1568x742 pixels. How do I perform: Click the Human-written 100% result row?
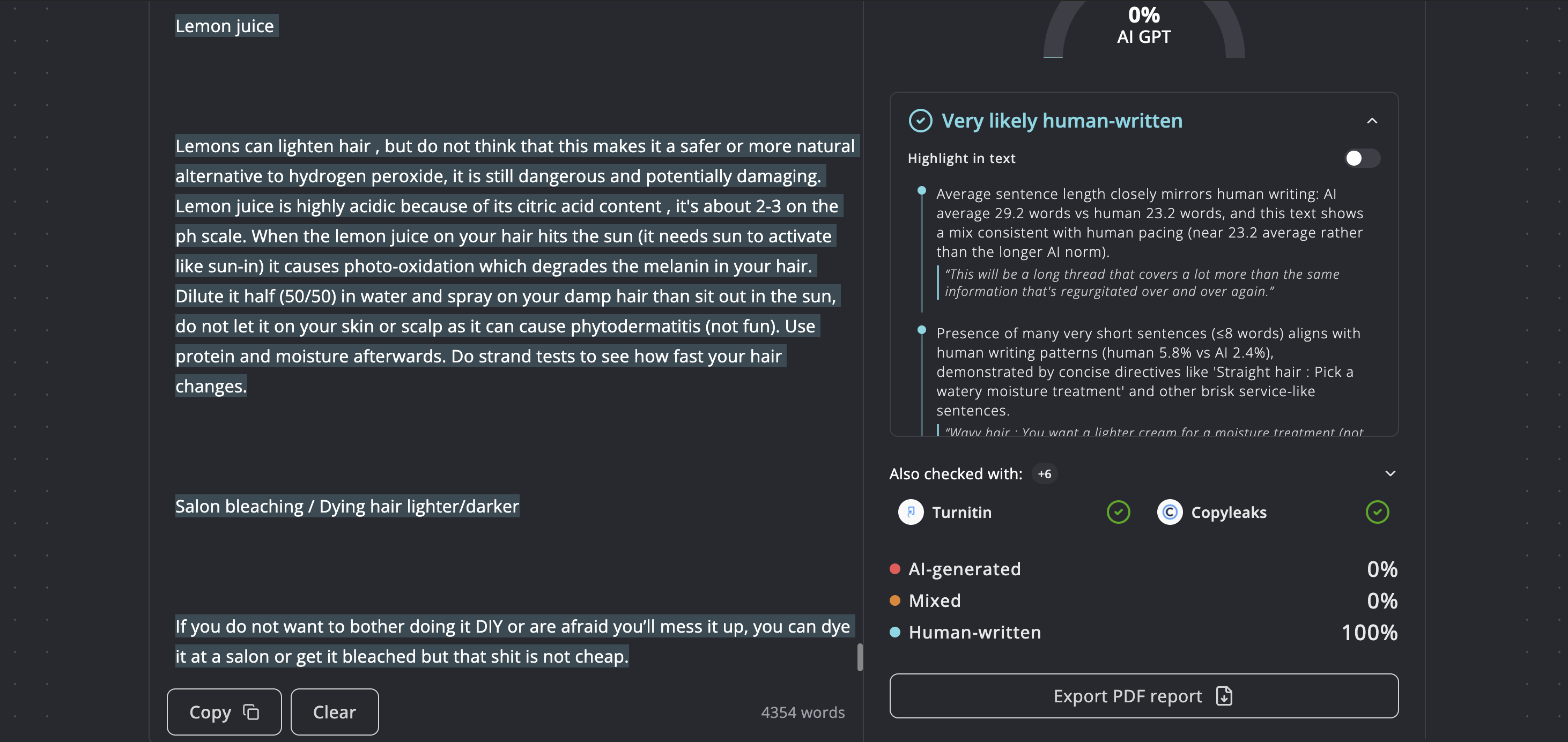(x=1144, y=632)
